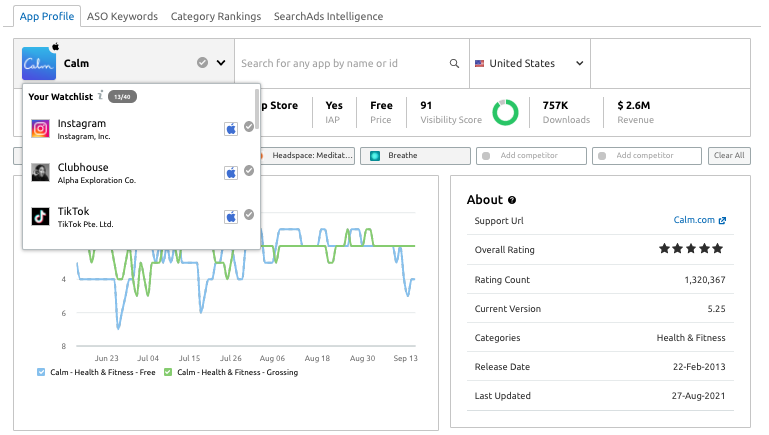Click the Calm app icon
769x435 pixels.
tap(39, 63)
